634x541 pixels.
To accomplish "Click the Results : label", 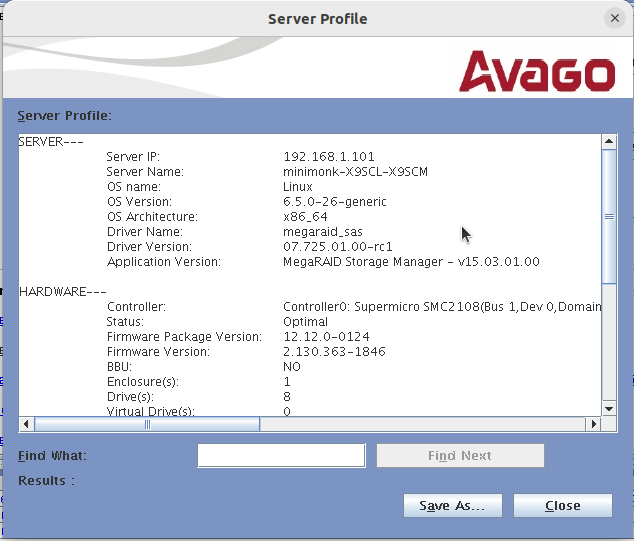I will 46,481.
